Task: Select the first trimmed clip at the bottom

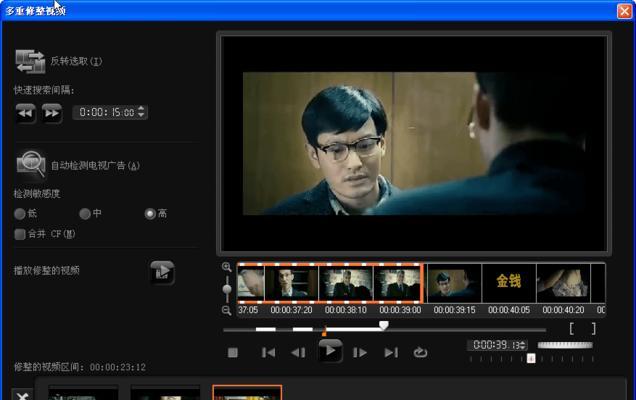Action: [x=83, y=393]
